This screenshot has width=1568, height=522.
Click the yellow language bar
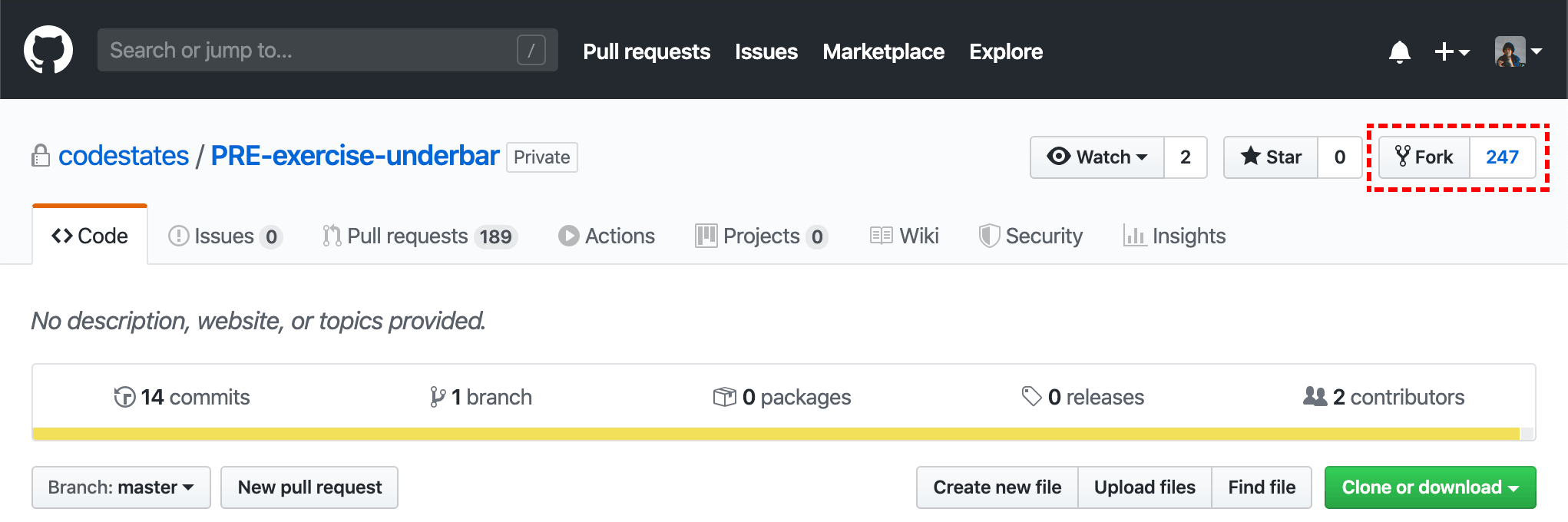(776, 434)
